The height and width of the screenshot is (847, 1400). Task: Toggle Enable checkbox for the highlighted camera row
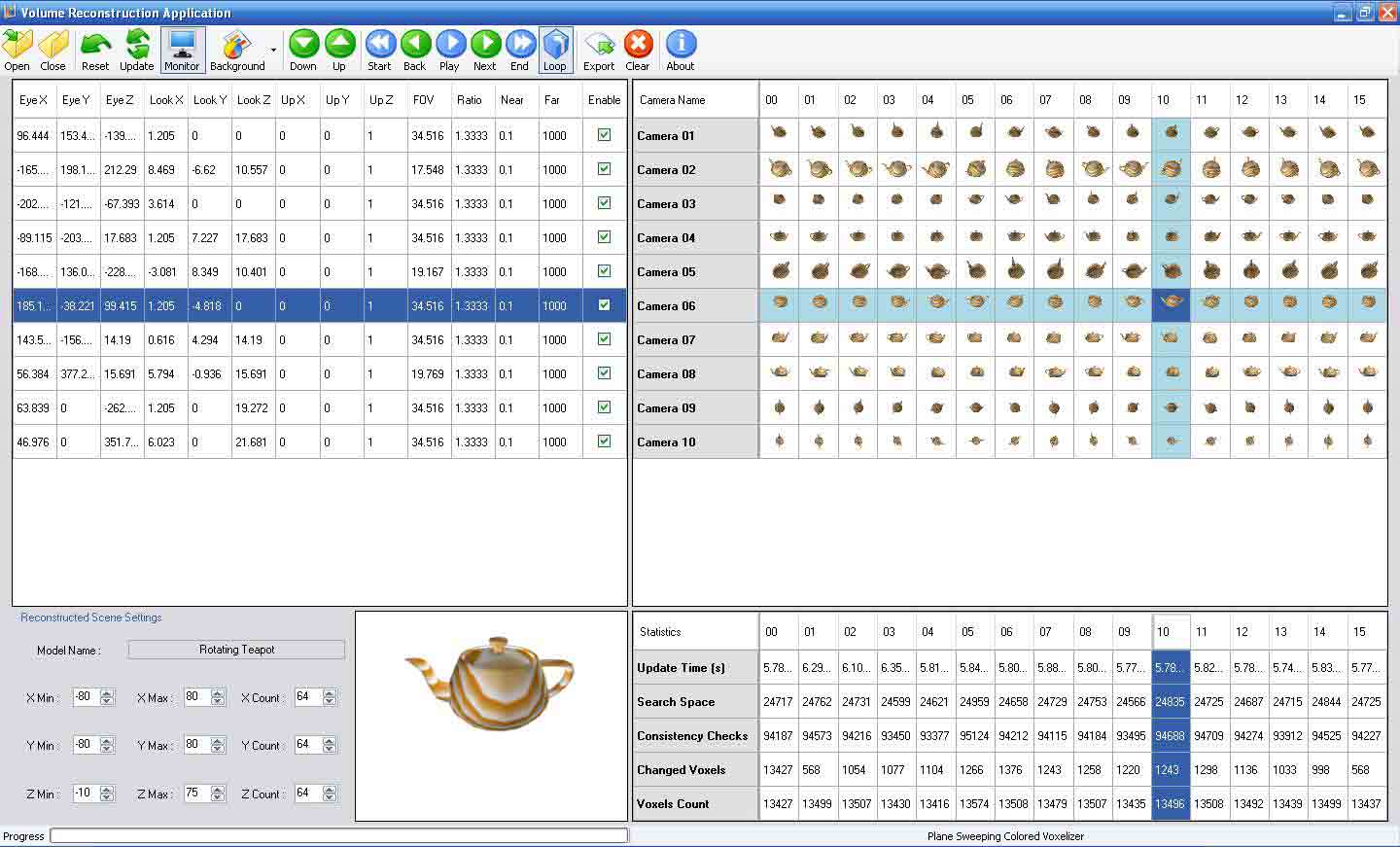(x=604, y=305)
